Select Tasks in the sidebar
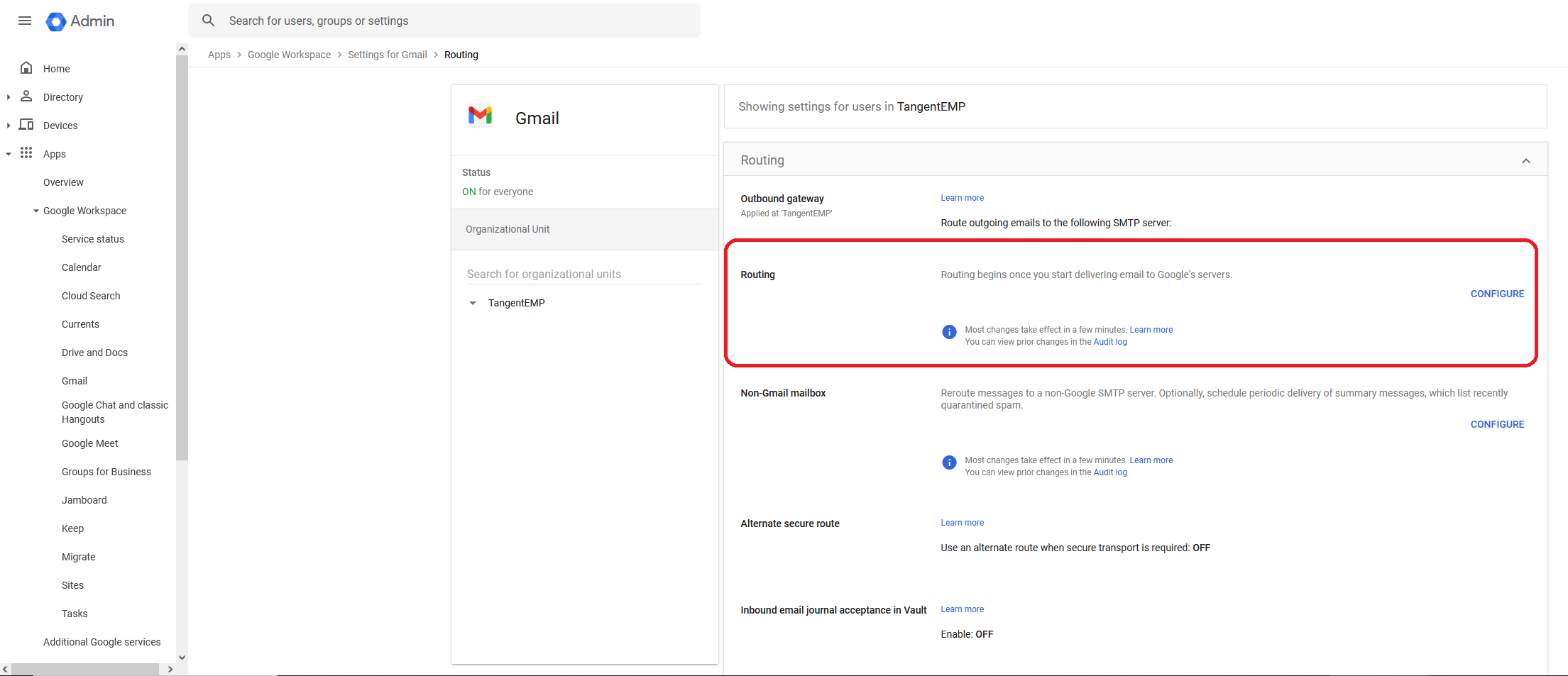1568x676 pixels. [x=75, y=614]
